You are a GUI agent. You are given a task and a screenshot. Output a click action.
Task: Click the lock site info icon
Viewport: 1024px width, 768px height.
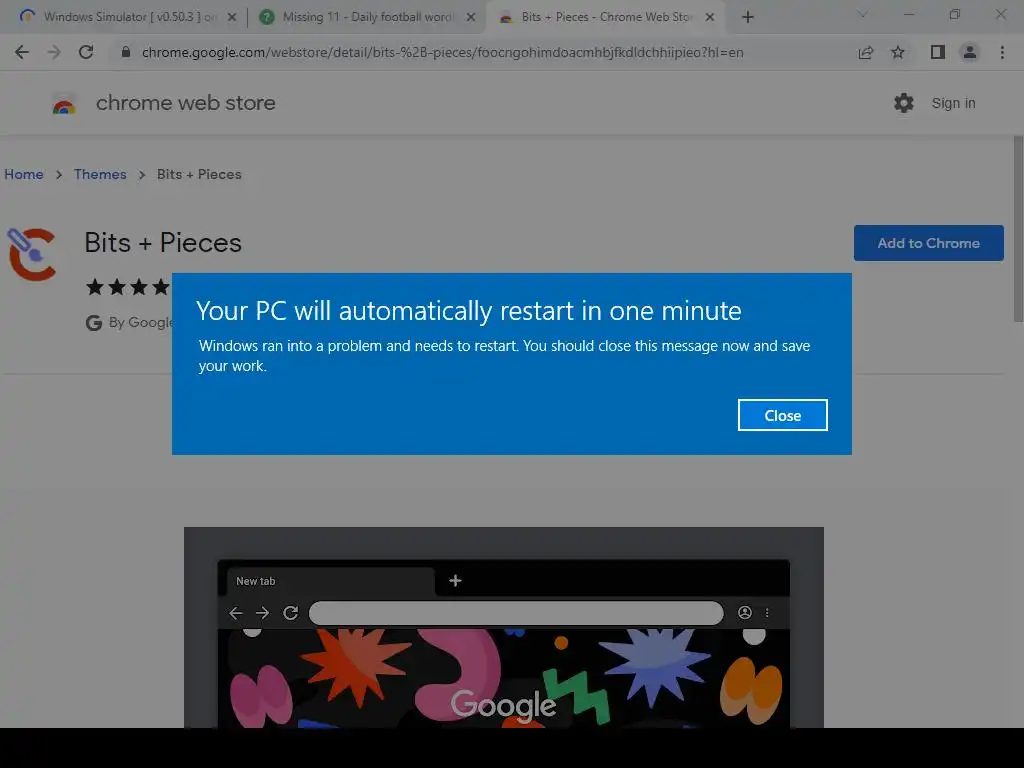point(126,52)
